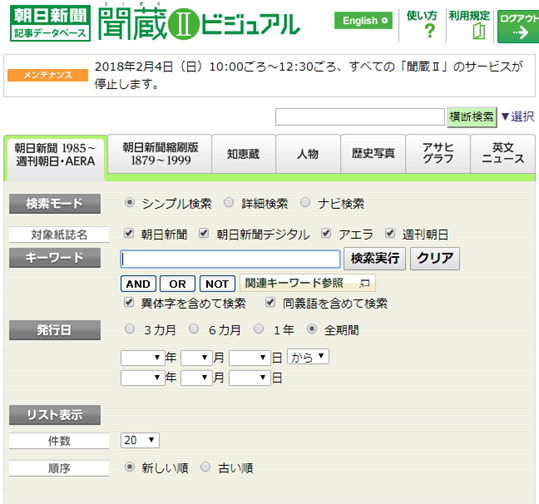This screenshot has width=539, height=504.
Task: Click the popup icon in 関連キーワード参照
Action: pyautogui.click(x=364, y=283)
